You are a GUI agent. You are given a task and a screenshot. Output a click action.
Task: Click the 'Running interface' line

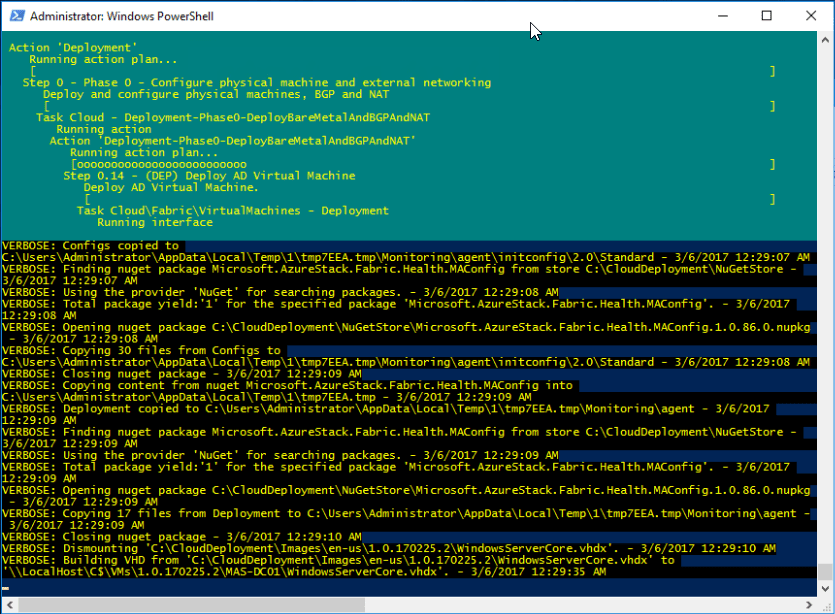coord(155,222)
